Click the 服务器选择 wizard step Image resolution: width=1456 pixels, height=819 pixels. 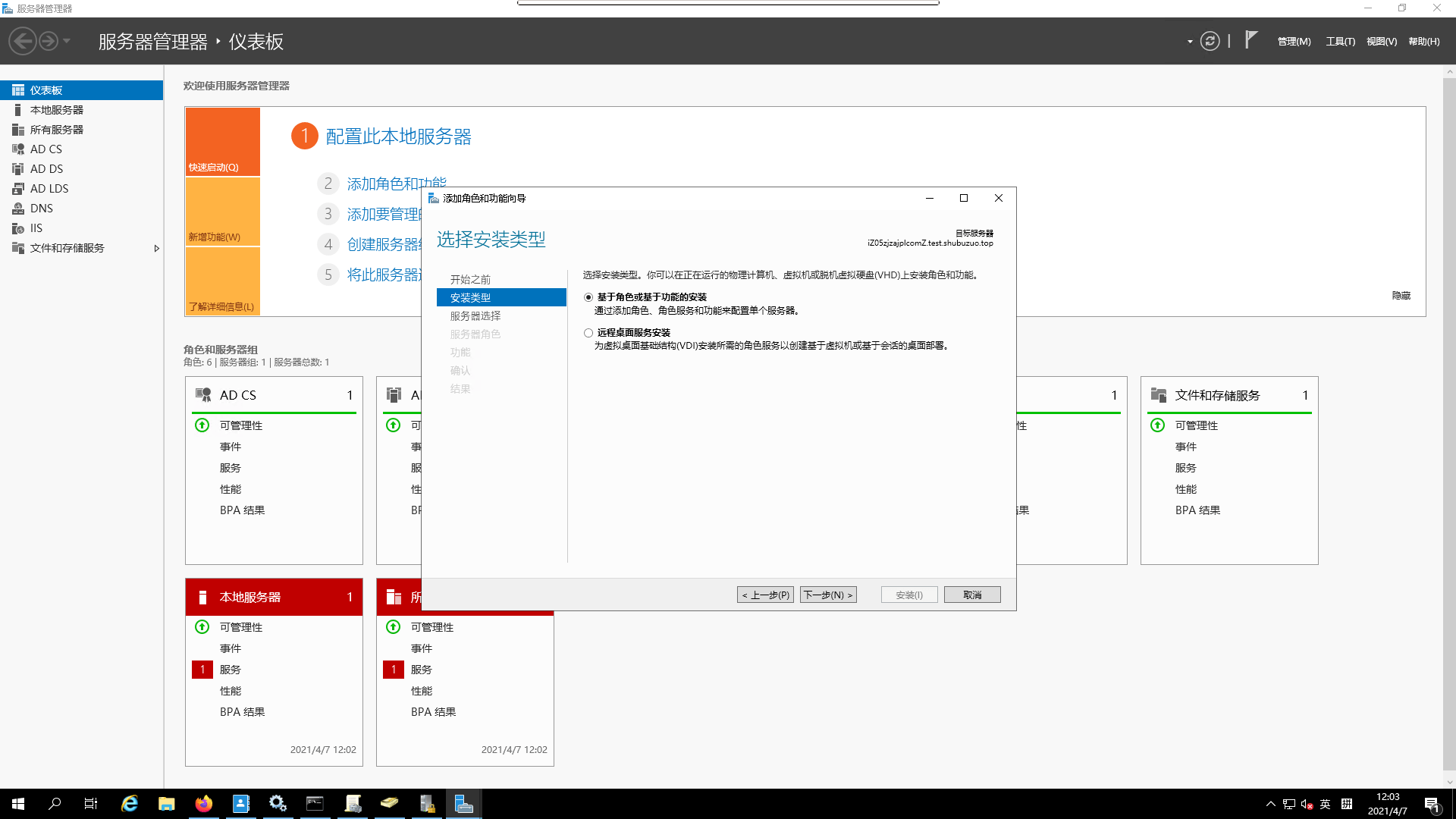475,315
